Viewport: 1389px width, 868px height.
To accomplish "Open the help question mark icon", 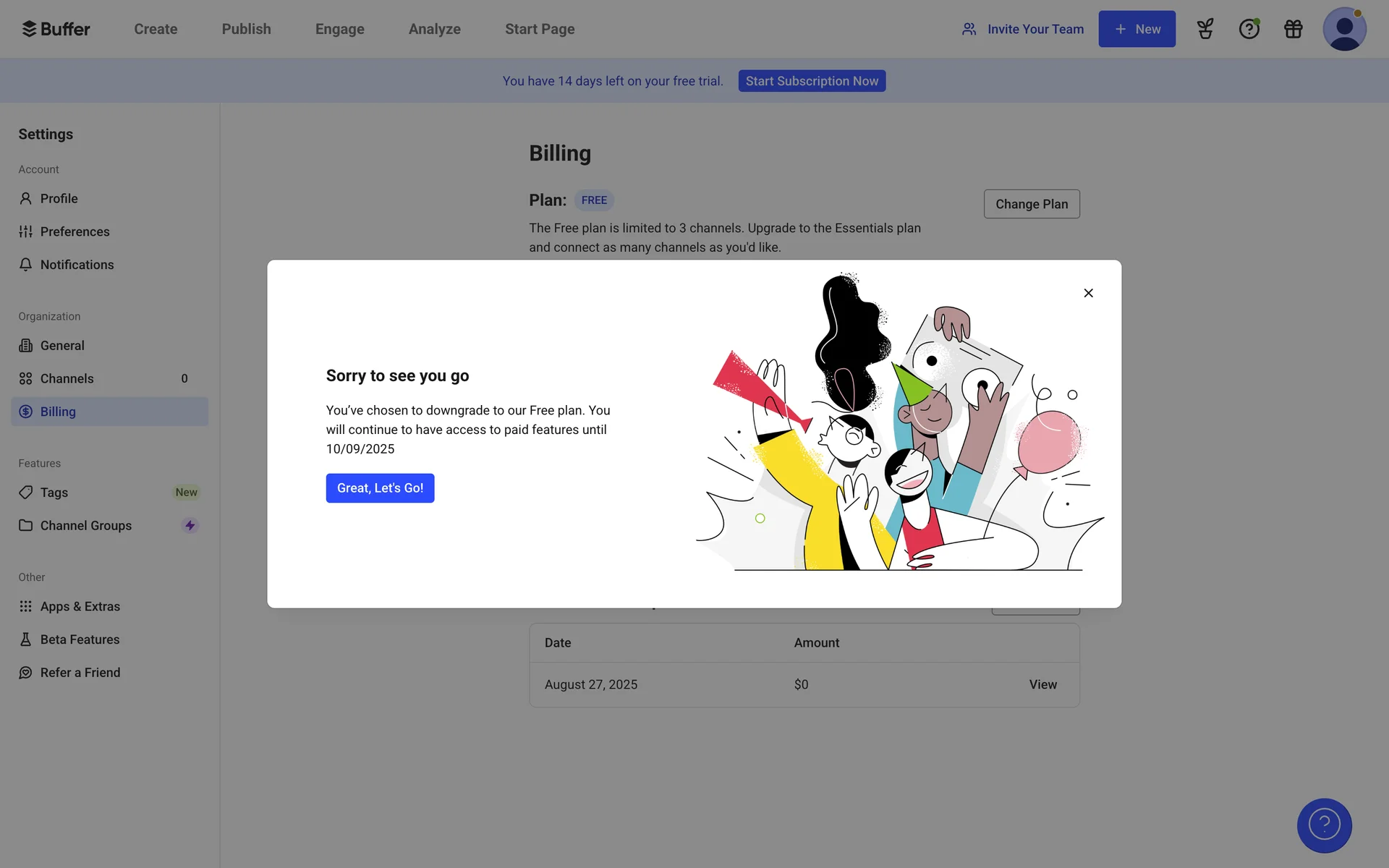I will tap(1249, 29).
